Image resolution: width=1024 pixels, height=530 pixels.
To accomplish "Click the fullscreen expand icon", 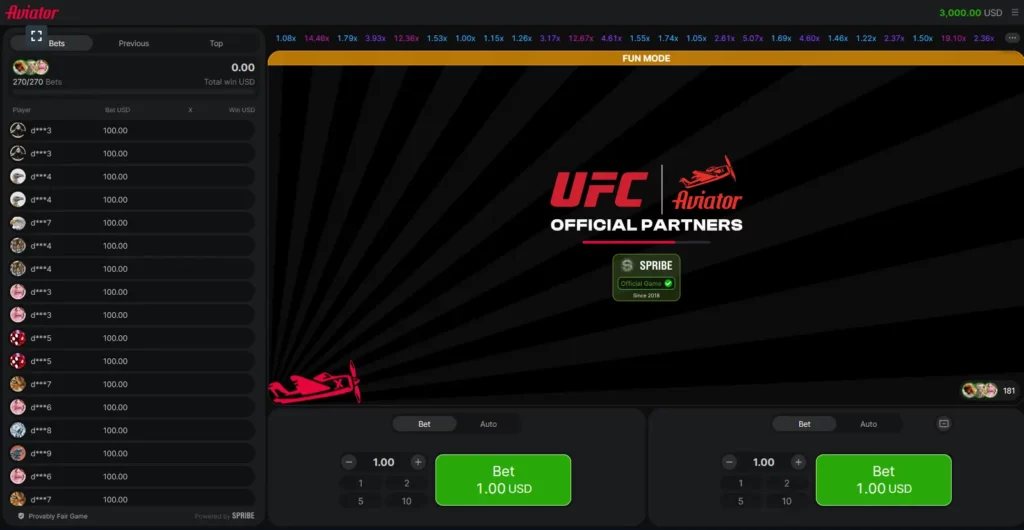I will (x=36, y=35).
